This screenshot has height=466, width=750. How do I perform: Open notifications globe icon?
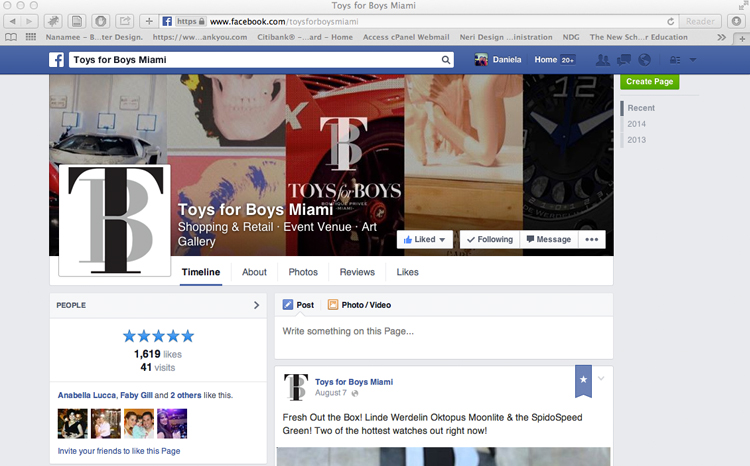pyautogui.click(x=644, y=60)
